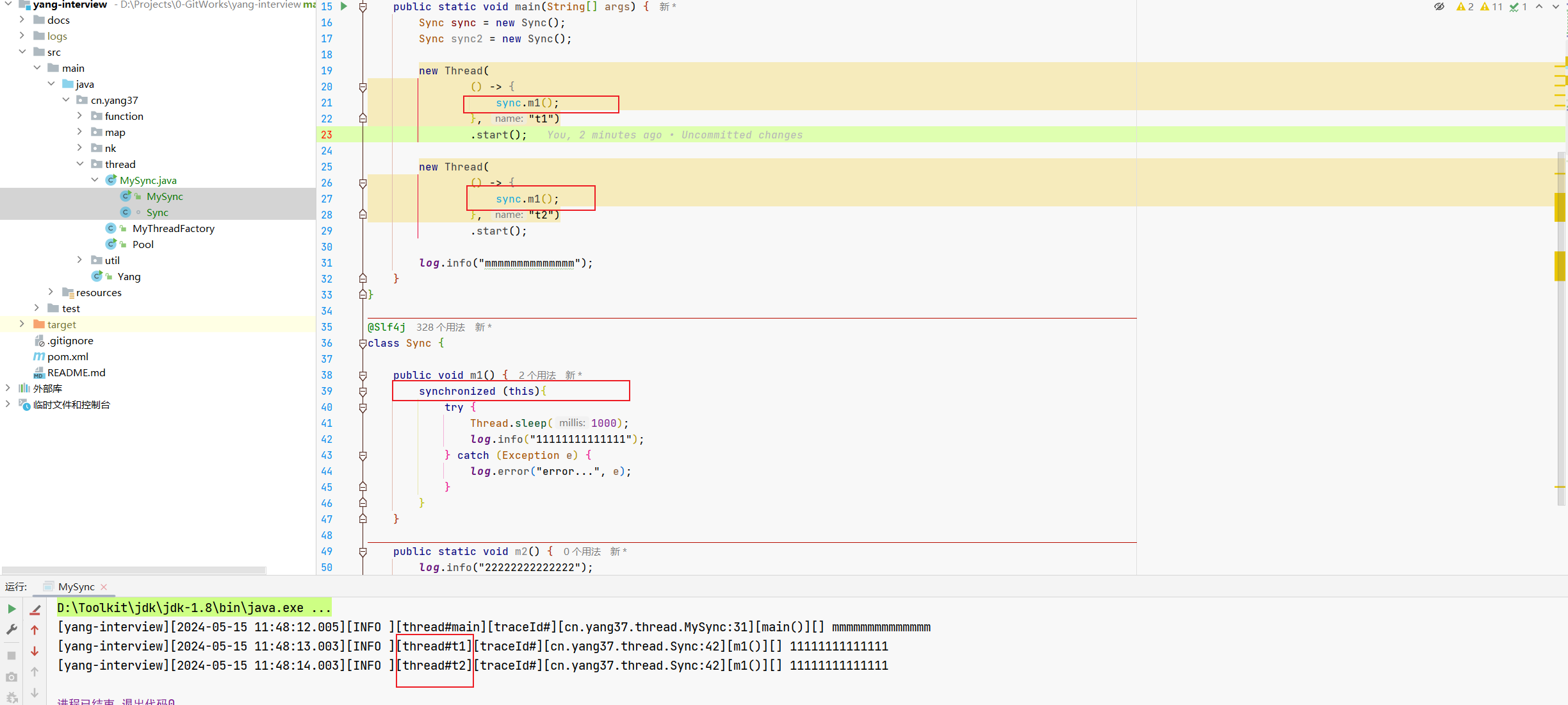This screenshot has height=705, width=1568.
Task: Collapse the src folder
Action: coord(22,52)
